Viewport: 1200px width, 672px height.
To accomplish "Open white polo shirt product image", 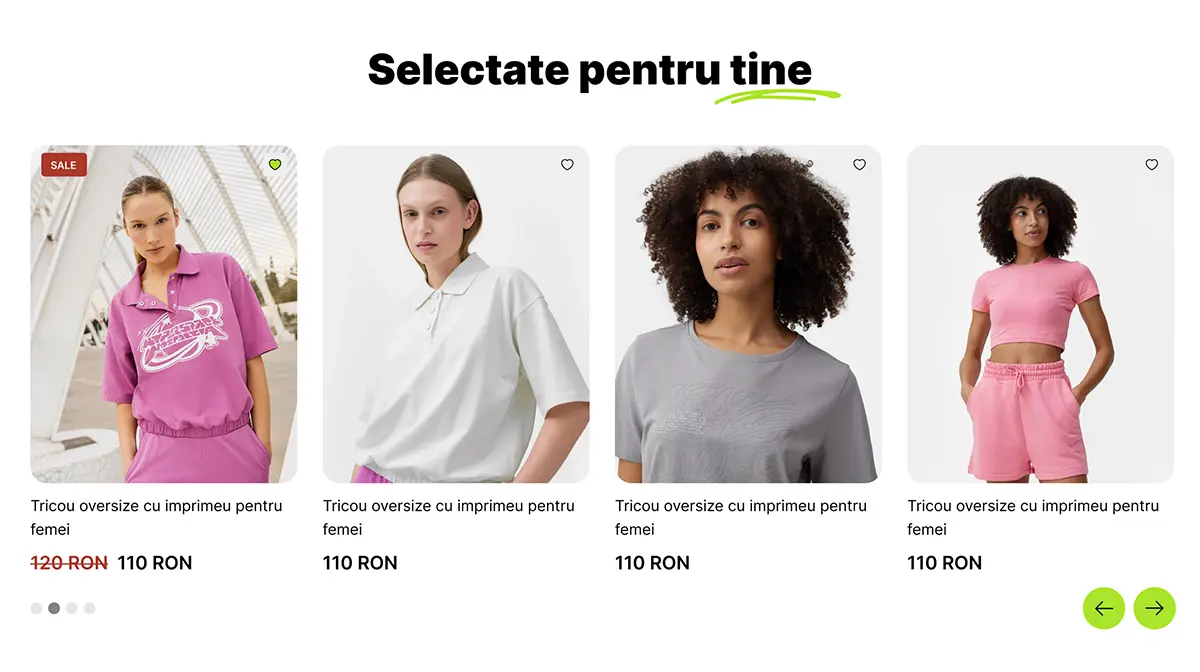I will (456, 315).
